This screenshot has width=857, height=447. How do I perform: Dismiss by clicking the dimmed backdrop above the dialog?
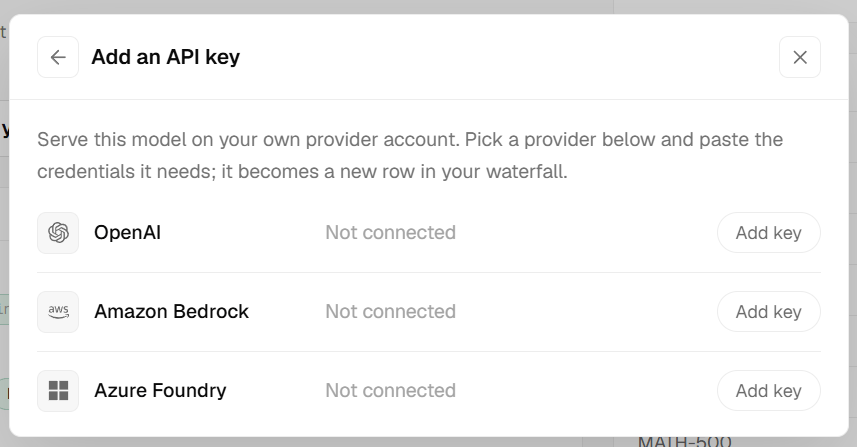tap(428, 7)
